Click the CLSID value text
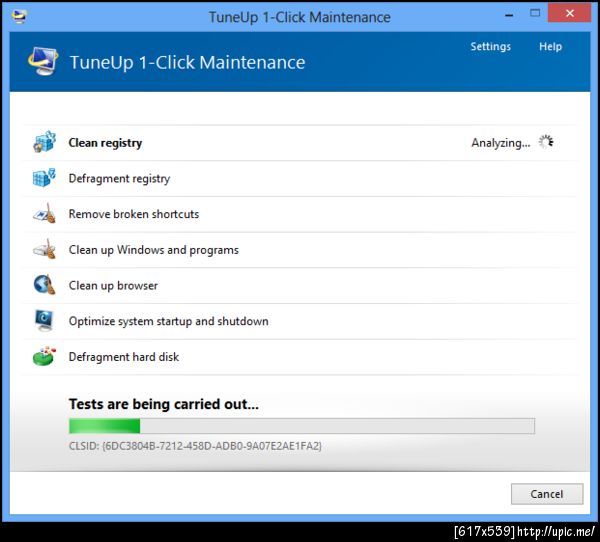600x542 pixels. (x=195, y=446)
